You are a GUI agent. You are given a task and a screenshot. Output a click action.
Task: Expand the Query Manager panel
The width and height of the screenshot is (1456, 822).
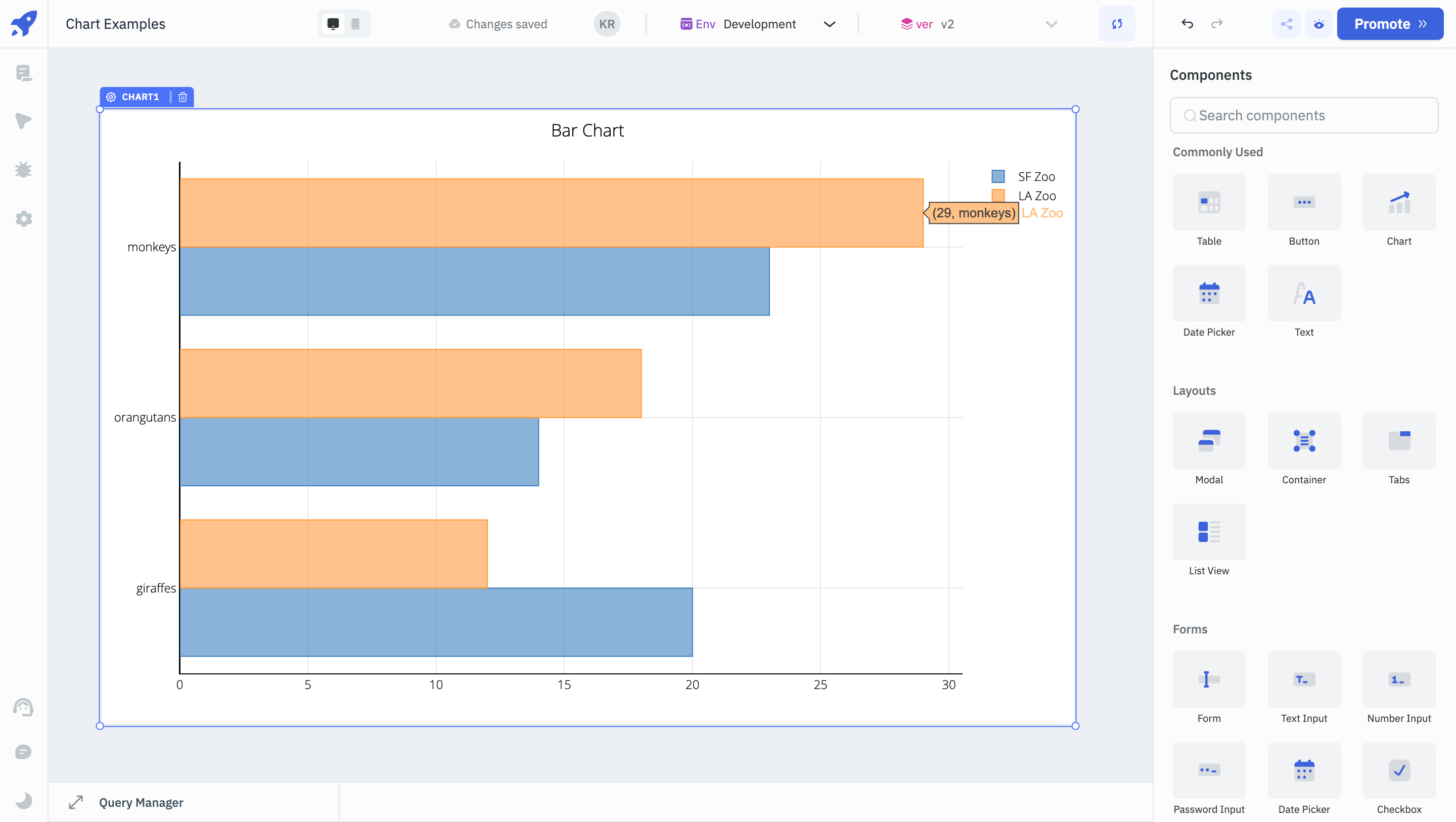tap(76, 802)
